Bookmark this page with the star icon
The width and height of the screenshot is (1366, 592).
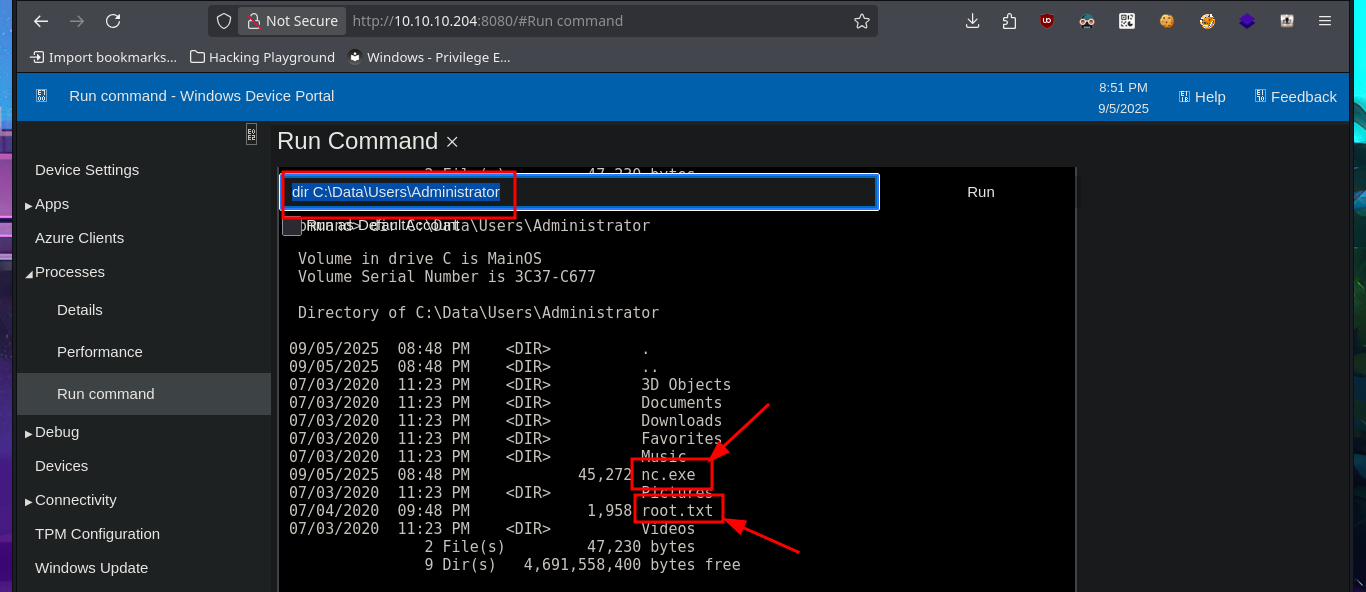point(861,21)
